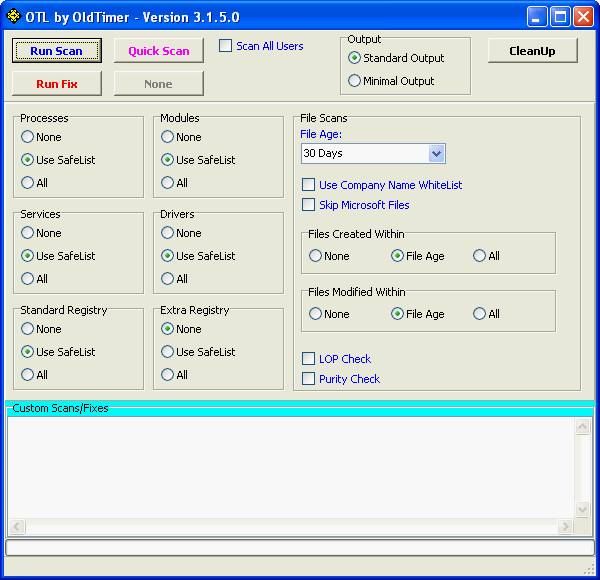Viewport: 600px width, 580px height.
Task: Maximize the OTL window
Action: coord(560,17)
